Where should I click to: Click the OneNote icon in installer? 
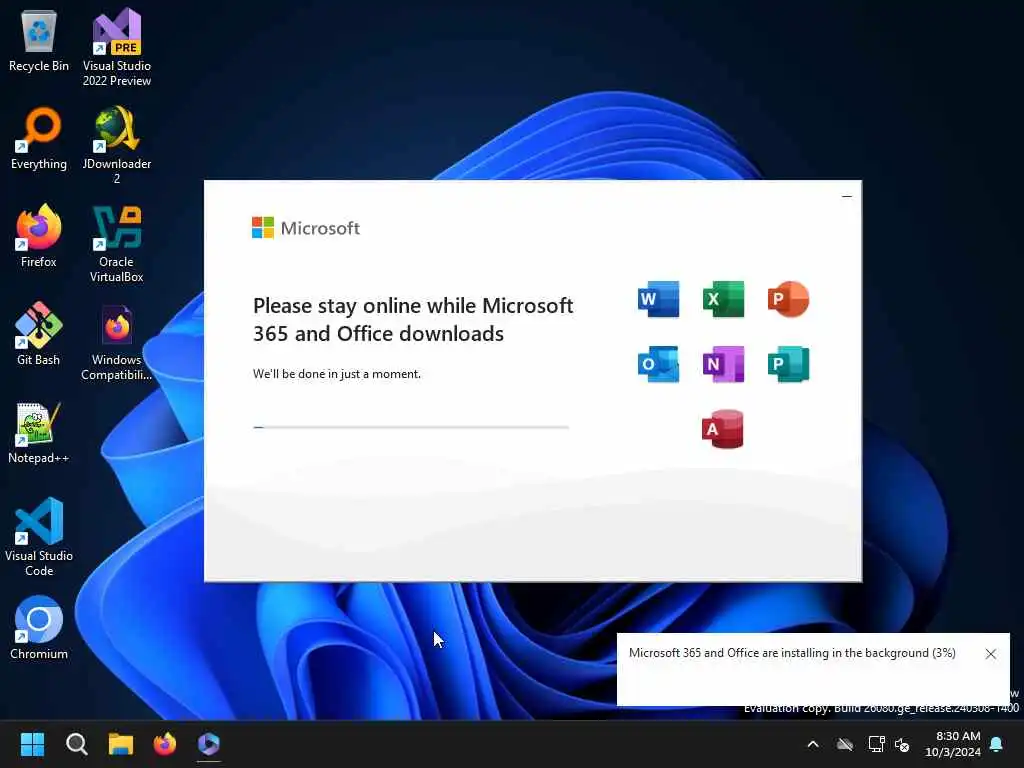pyautogui.click(x=723, y=364)
